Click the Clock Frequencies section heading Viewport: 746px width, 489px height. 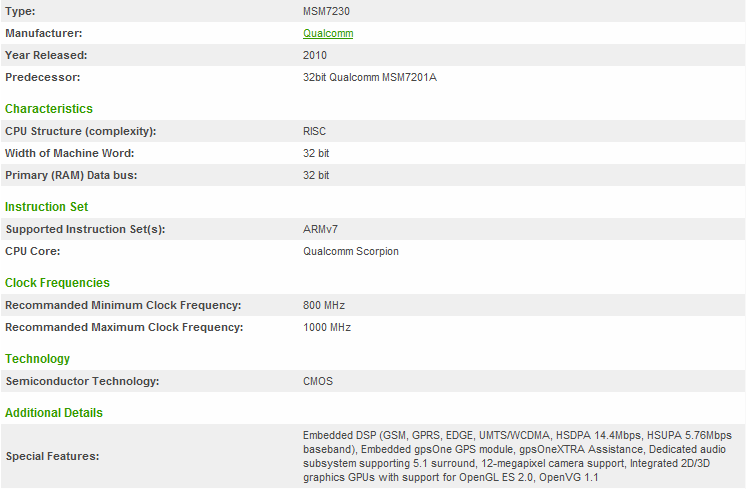57,283
